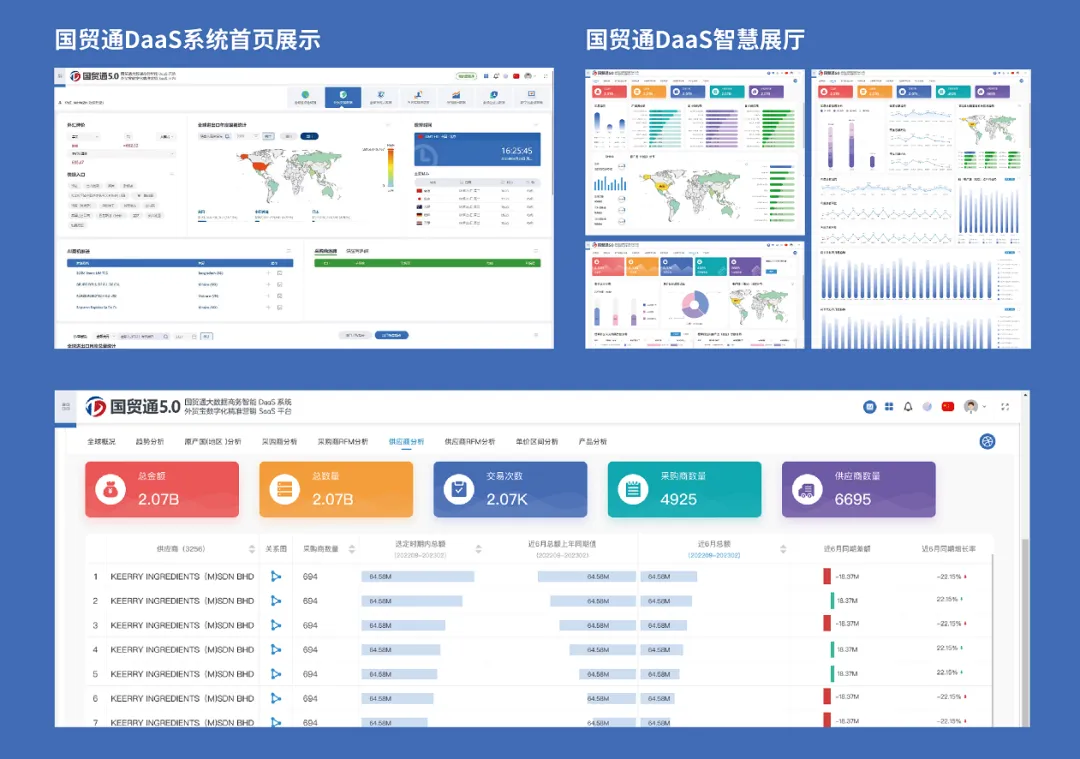Click the truck icon on the 供应商数量 card
Screen dimensions: 1080x759
(807, 490)
